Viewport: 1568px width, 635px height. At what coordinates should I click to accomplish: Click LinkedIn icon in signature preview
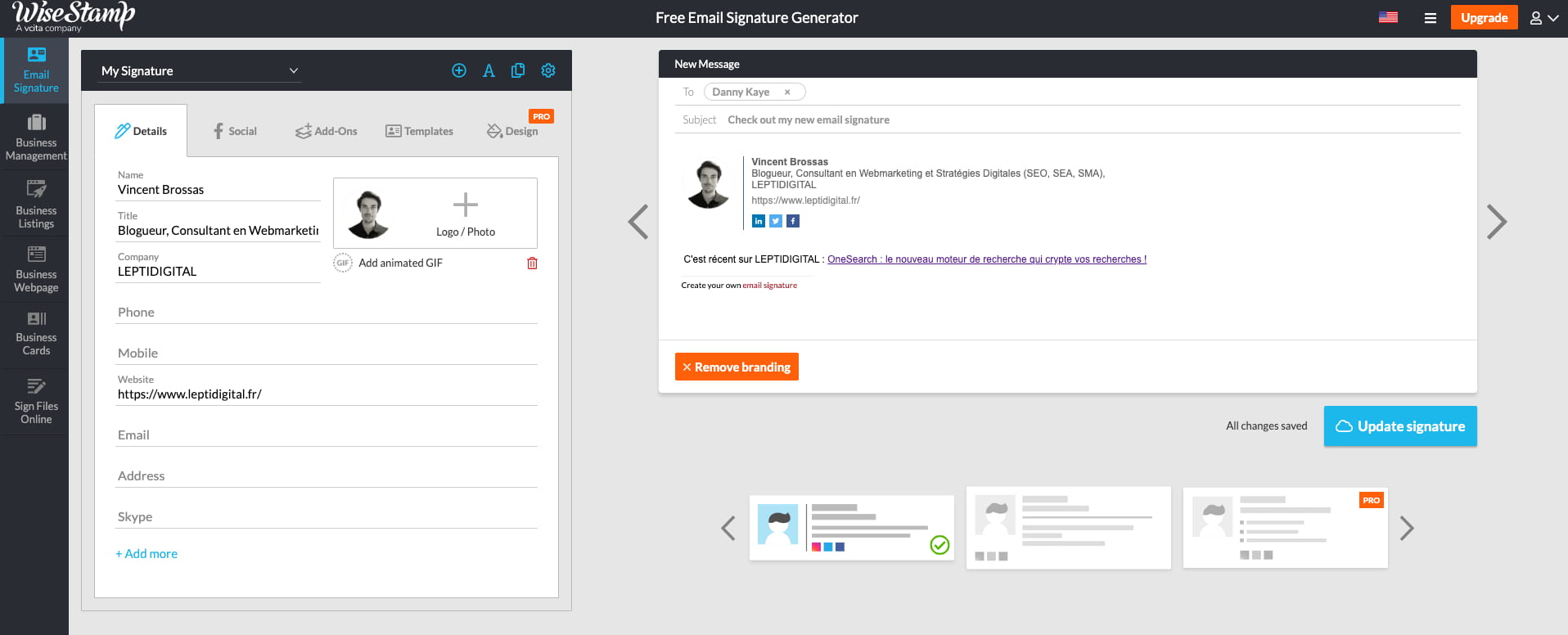click(x=759, y=221)
